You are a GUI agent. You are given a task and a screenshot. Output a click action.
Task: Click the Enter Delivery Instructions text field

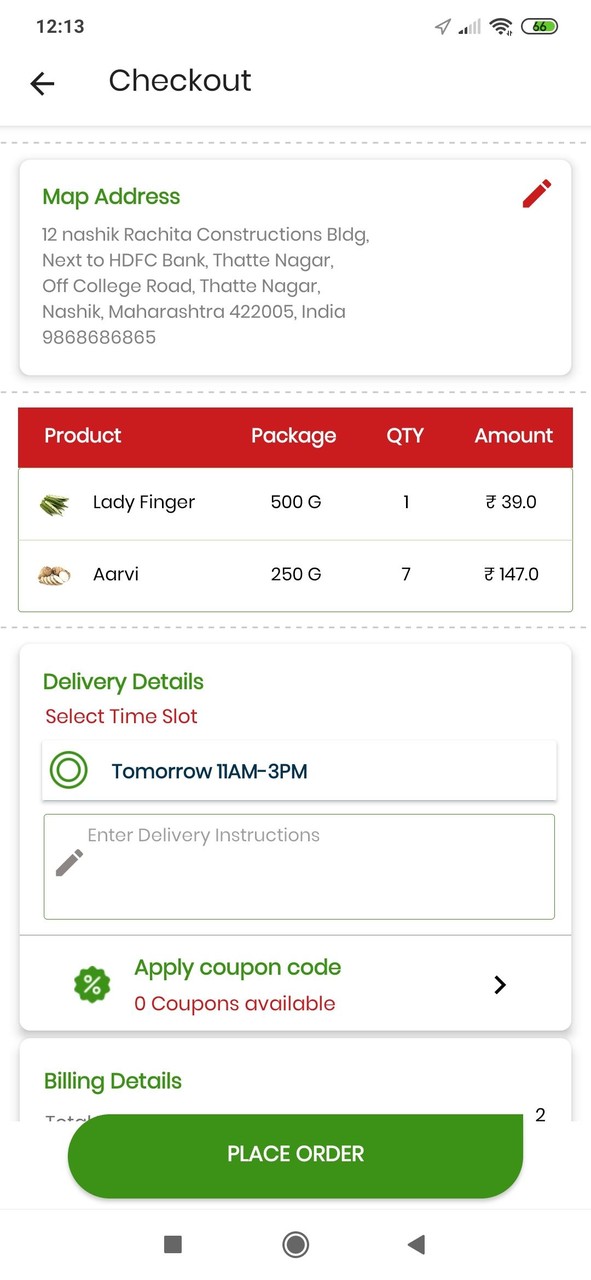[x=299, y=866]
